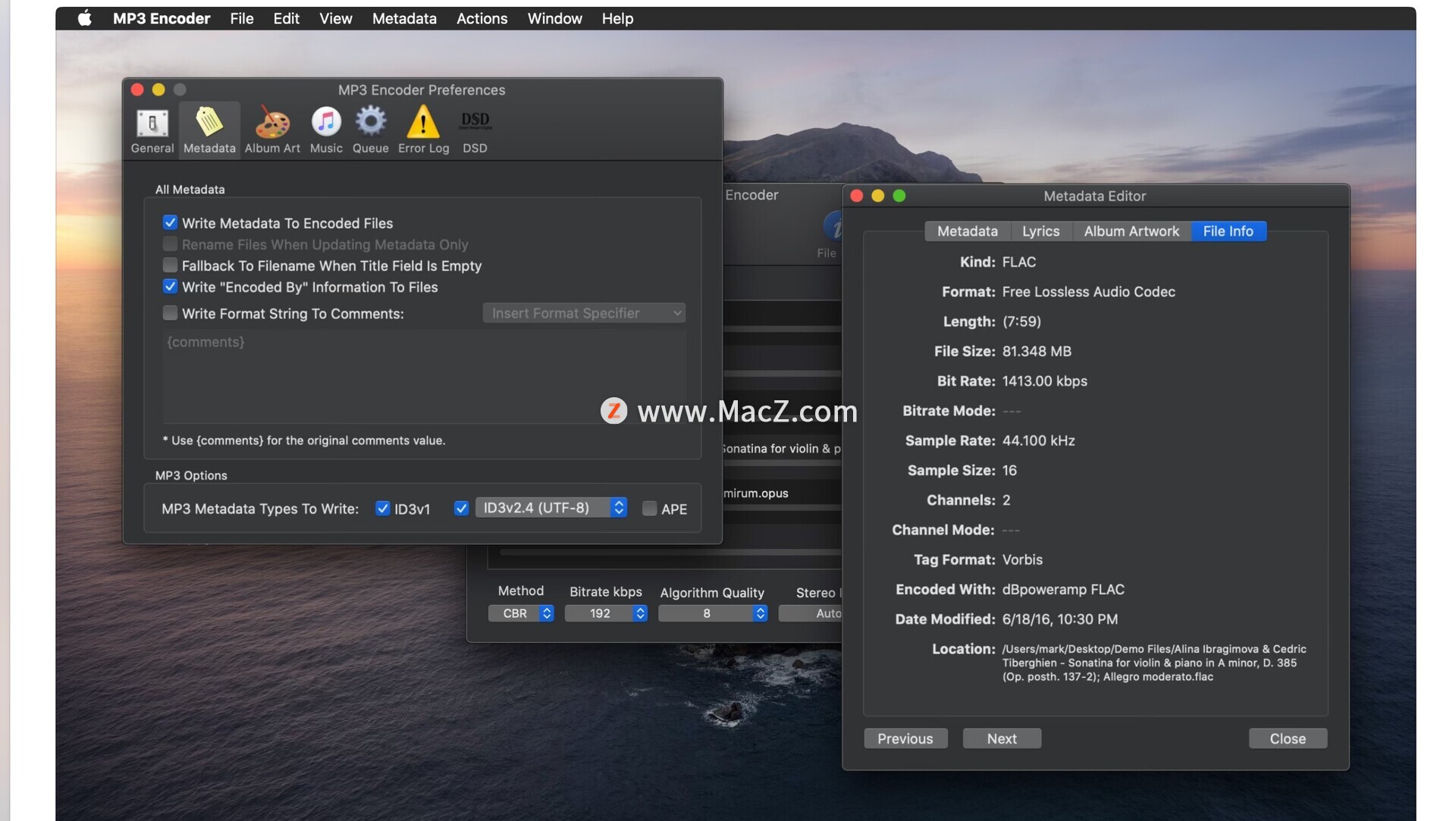Select the Metadata preferences icon
This screenshot has height=821, width=1456.
coord(209,130)
